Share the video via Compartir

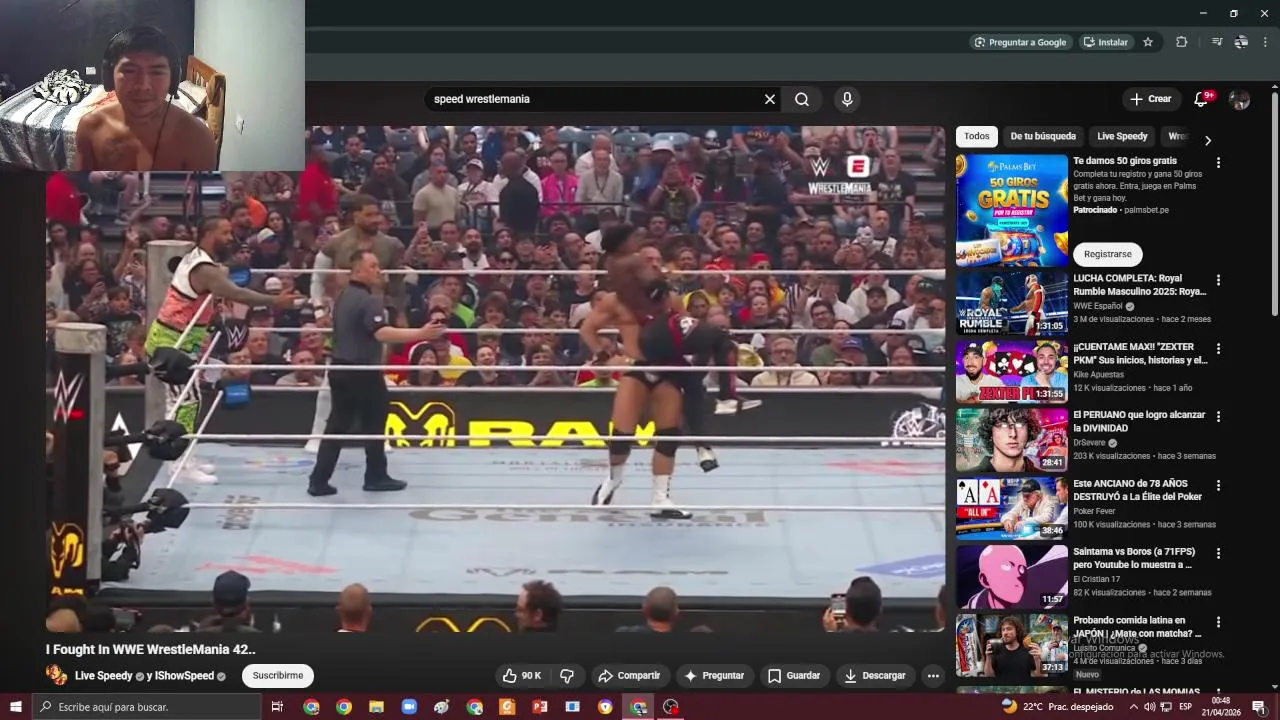pos(630,676)
